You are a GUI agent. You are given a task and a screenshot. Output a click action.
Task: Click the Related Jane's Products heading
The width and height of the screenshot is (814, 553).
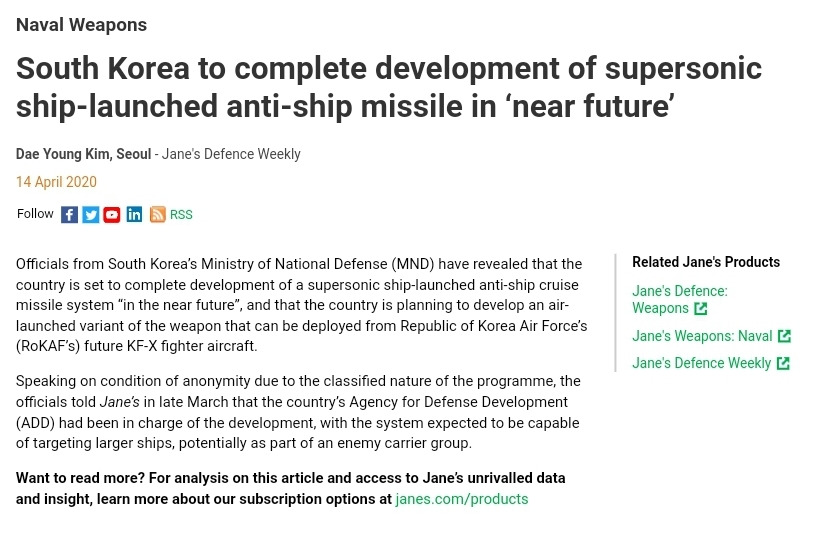point(706,262)
